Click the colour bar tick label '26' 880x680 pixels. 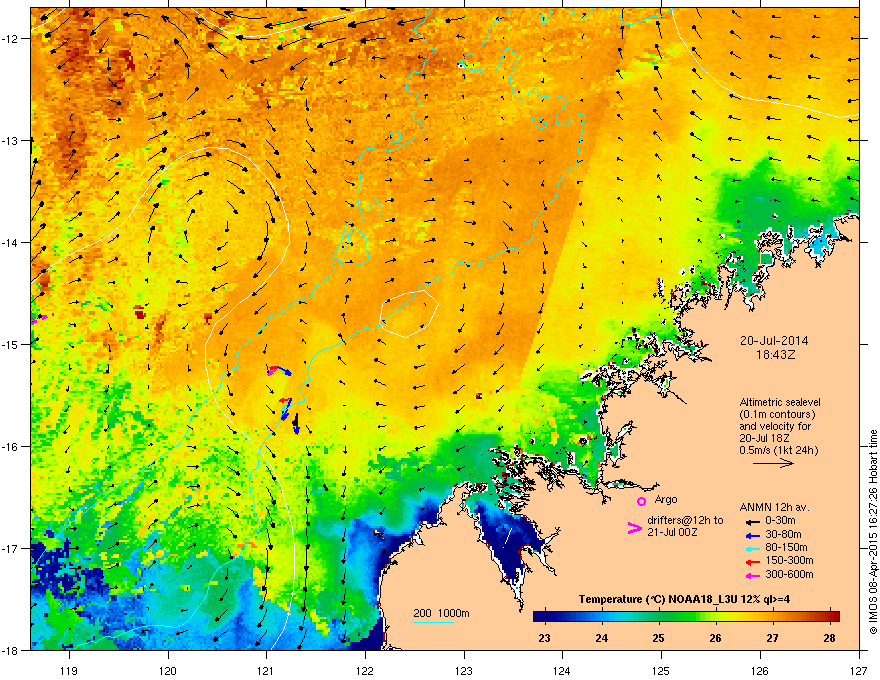click(x=715, y=638)
